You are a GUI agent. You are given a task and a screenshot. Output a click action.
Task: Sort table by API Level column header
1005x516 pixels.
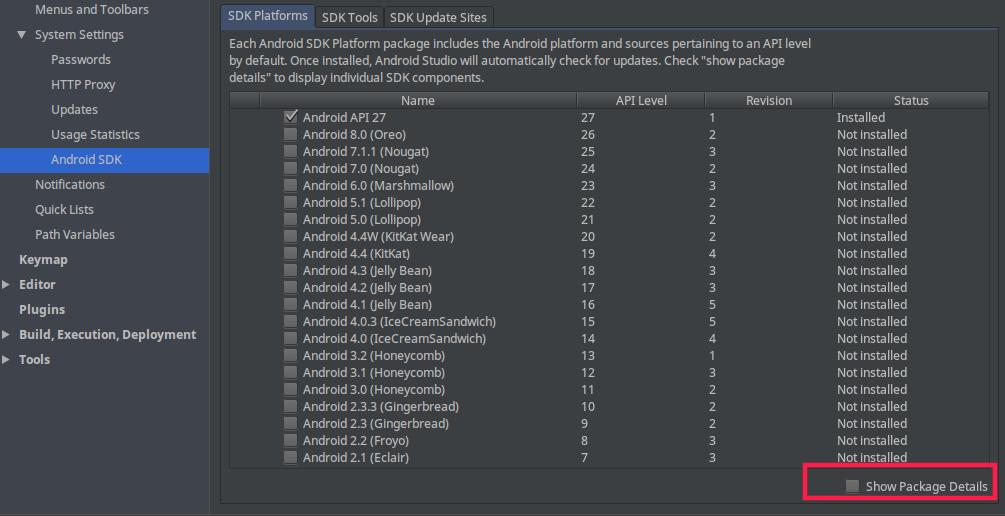click(x=641, y=101)
